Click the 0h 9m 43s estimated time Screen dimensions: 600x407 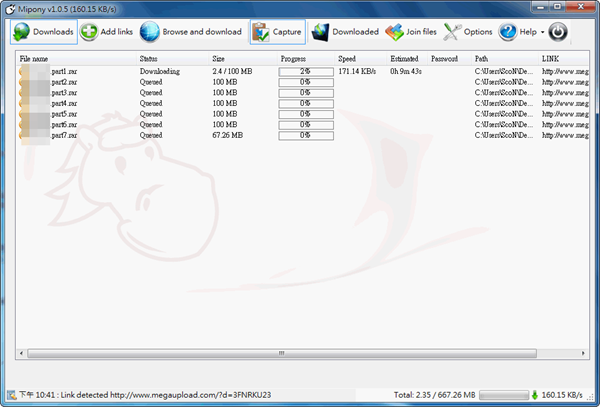point(406,72)
